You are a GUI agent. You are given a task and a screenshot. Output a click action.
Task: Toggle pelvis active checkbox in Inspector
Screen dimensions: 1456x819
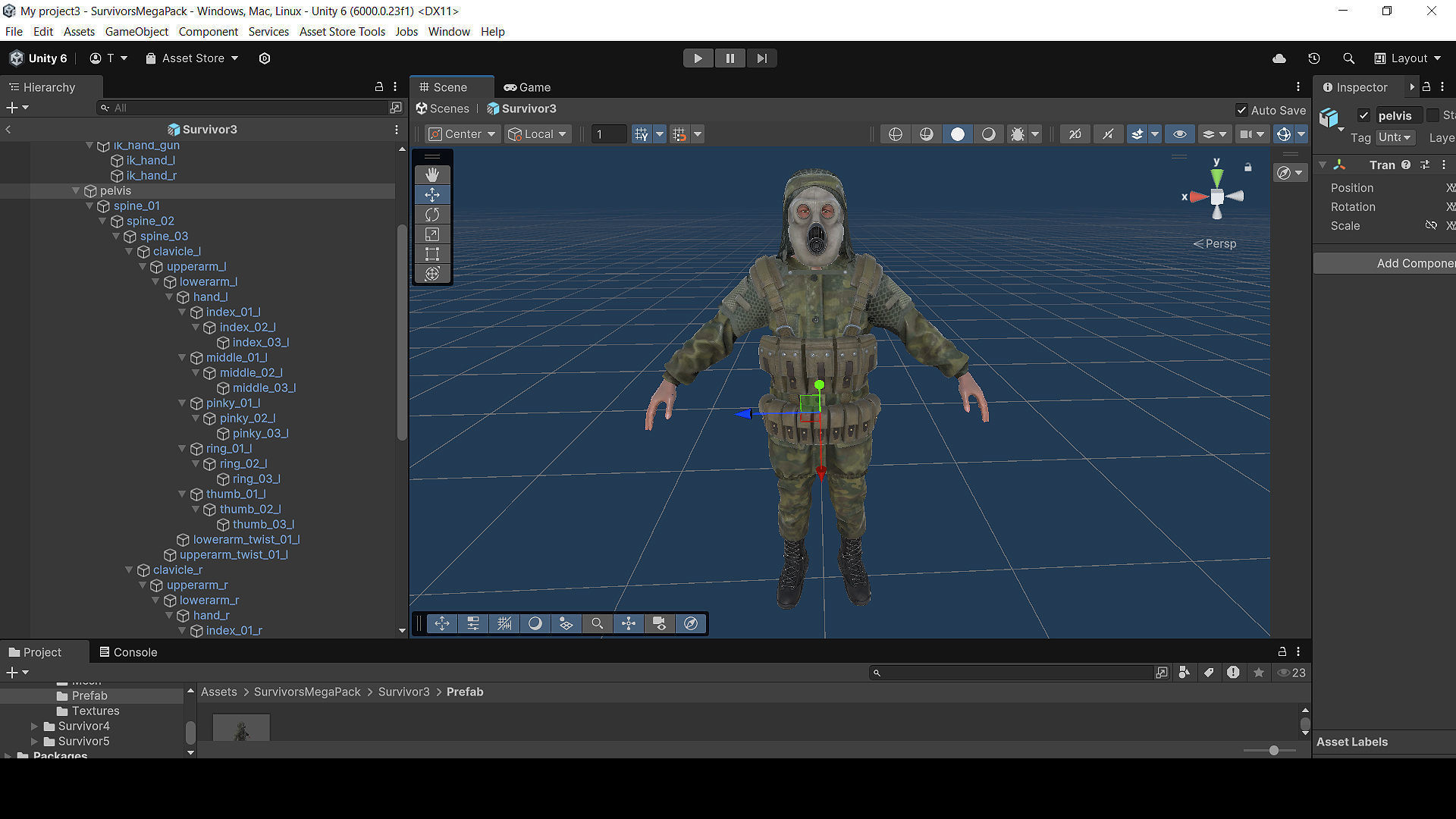[1363, 115]
